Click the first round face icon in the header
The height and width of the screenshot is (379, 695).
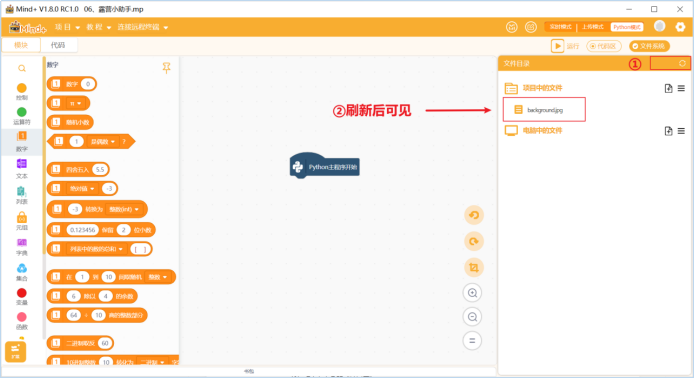(512, 27)
